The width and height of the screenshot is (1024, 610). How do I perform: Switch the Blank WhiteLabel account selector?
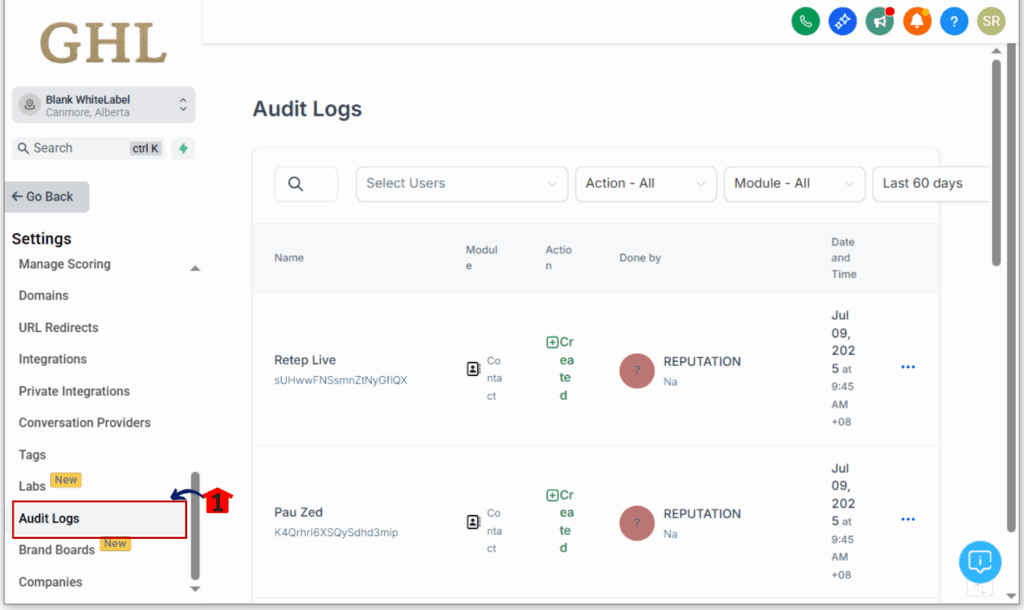[x=104, y=105]
